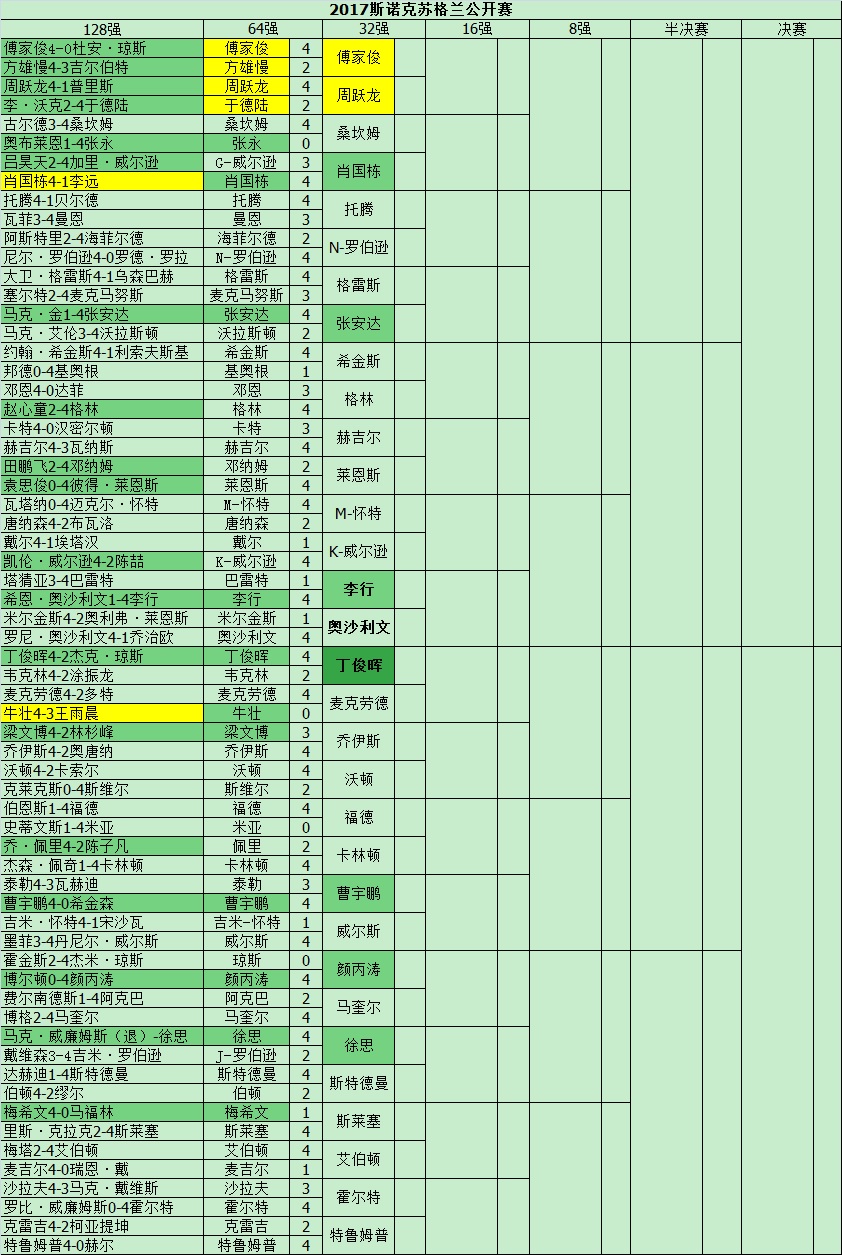Click the yellow cell 肖国栋4-1李远
Image resolution: width=842 pixels, height=1255 pixels.
(101, 181)
